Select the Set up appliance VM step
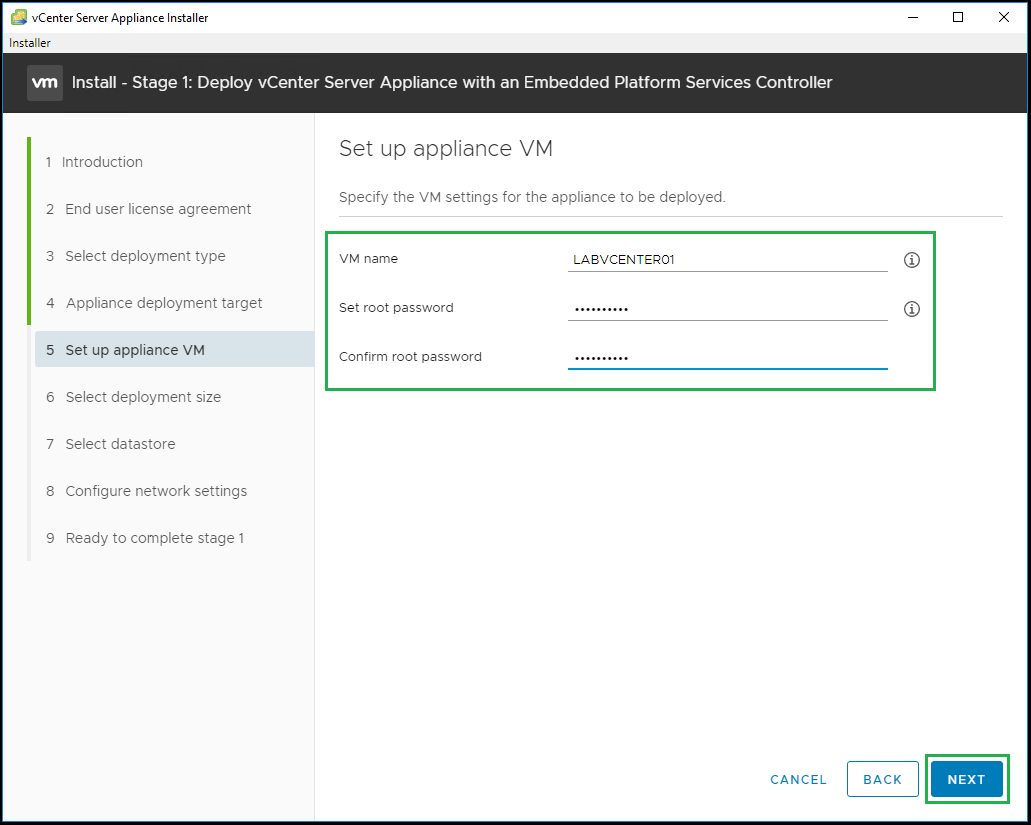The height and width of the screenshot is (825, 1031). [134, 350]
